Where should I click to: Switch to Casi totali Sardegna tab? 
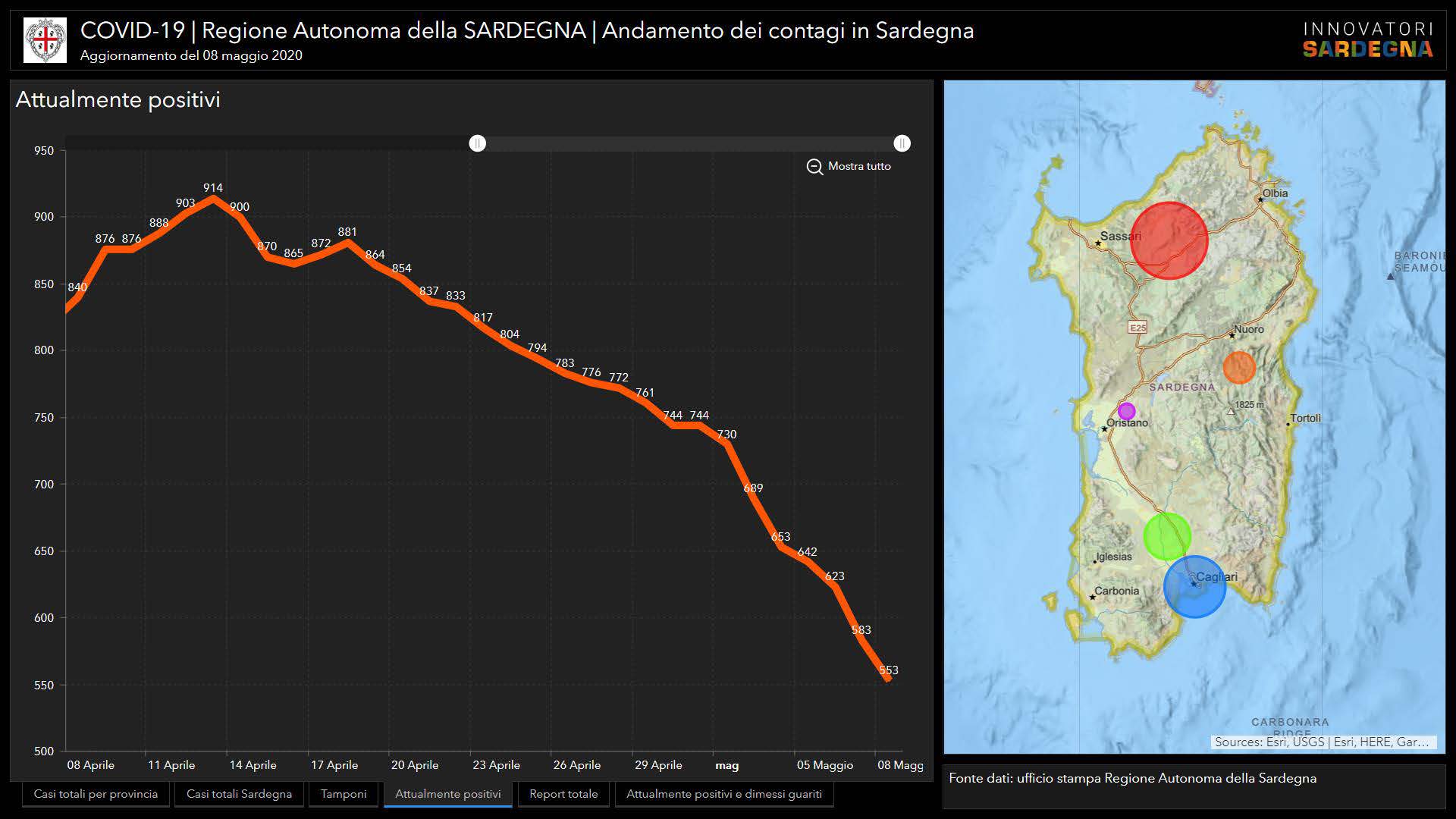tap(239, 794)
